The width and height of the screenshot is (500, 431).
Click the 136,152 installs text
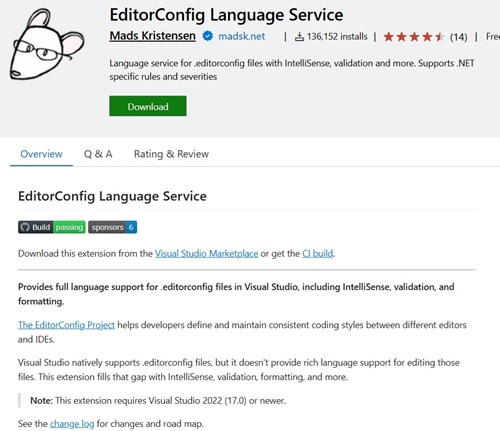[x=337, y=37]
